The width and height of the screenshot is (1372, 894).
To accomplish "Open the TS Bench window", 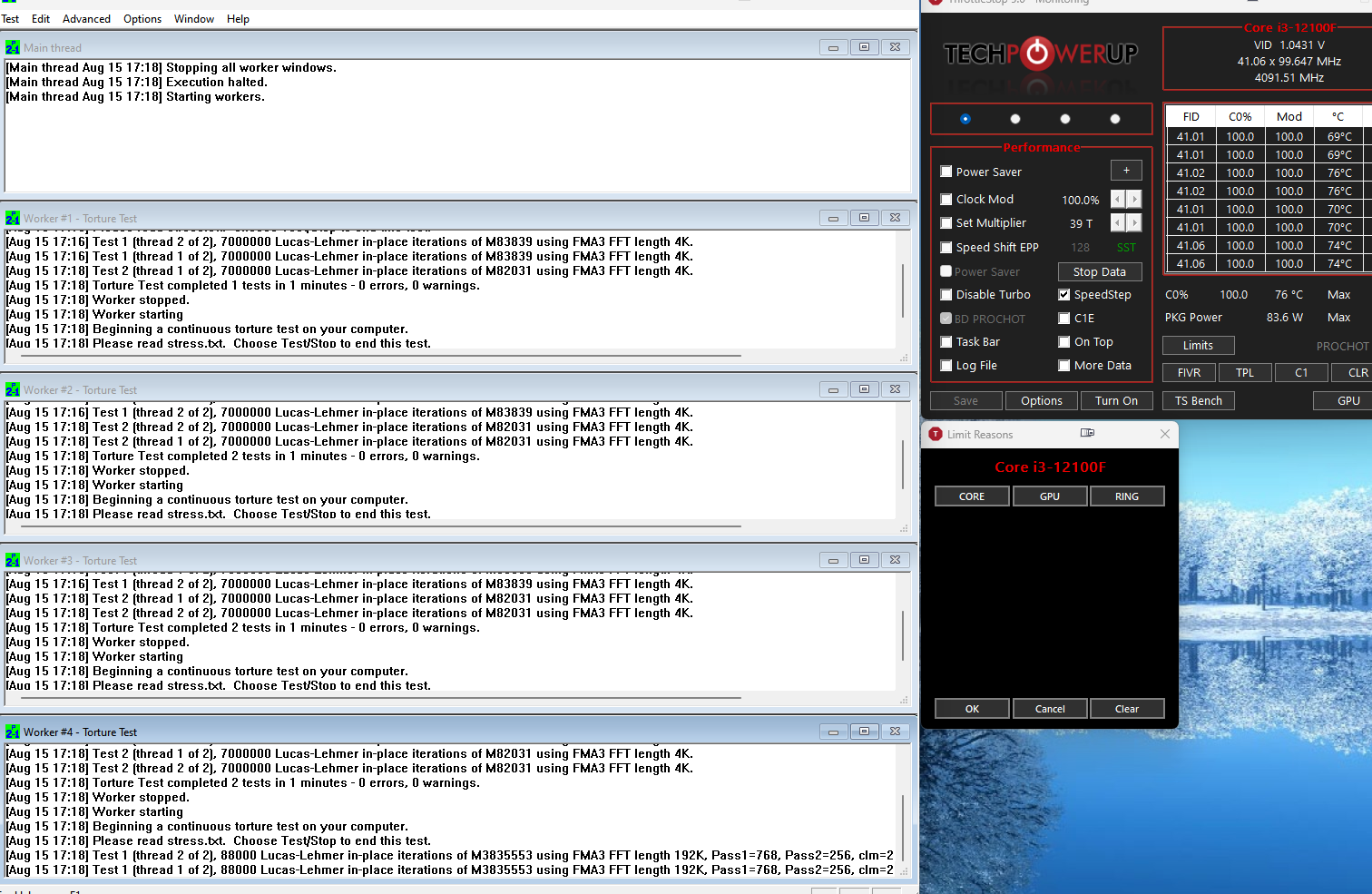I will click(x=1199, y=400).
